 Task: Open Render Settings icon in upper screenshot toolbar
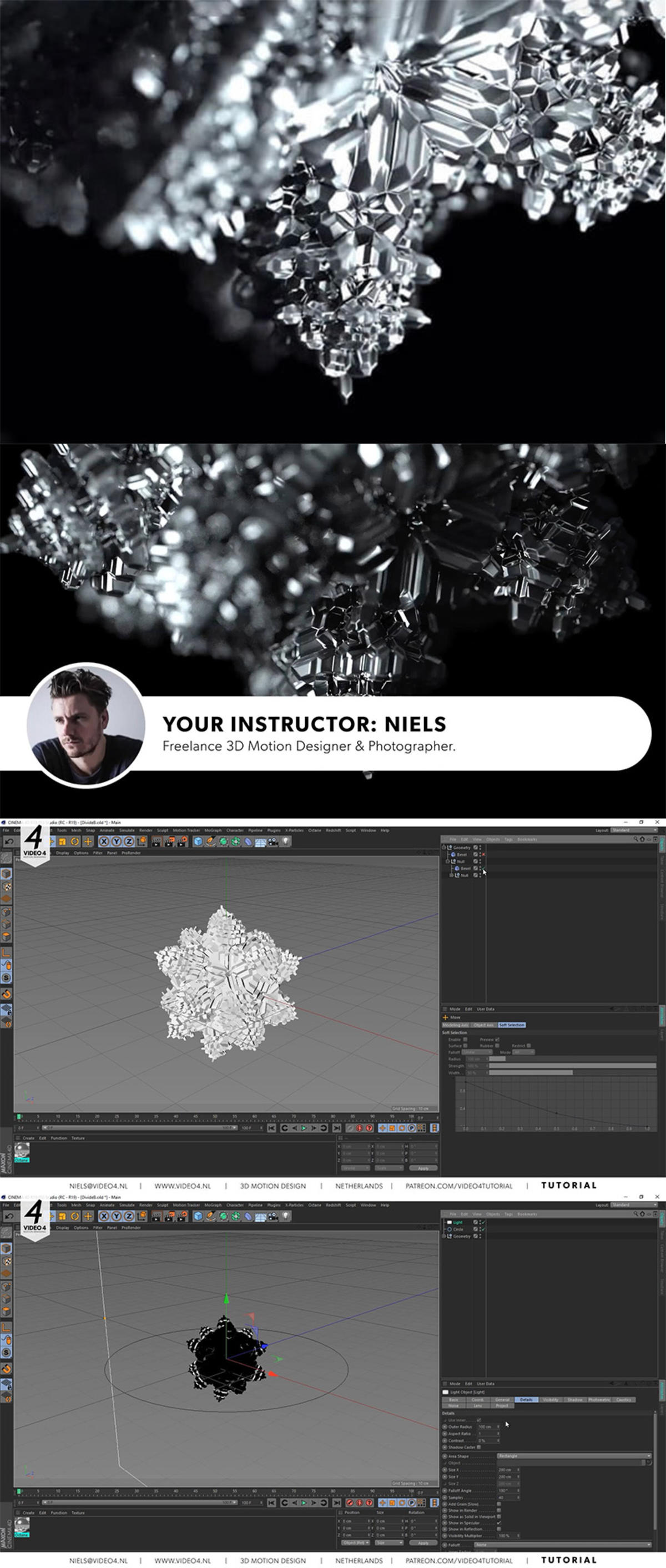(181, 841)
